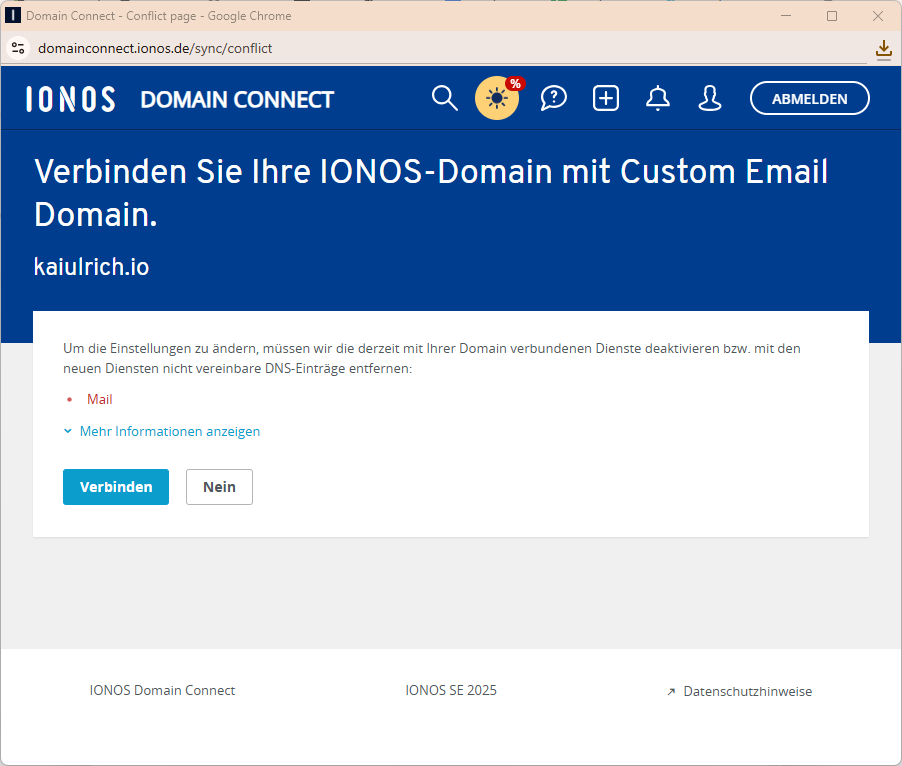Select the Mail list item

99,399
